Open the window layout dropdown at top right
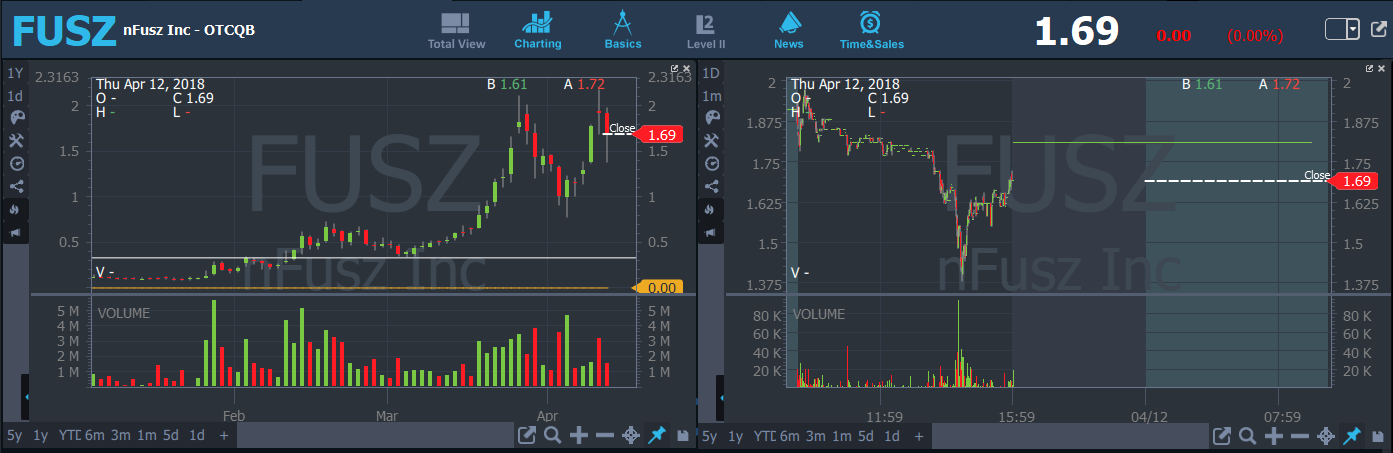Viewport: 1393px width, 453px height. 1343,29
